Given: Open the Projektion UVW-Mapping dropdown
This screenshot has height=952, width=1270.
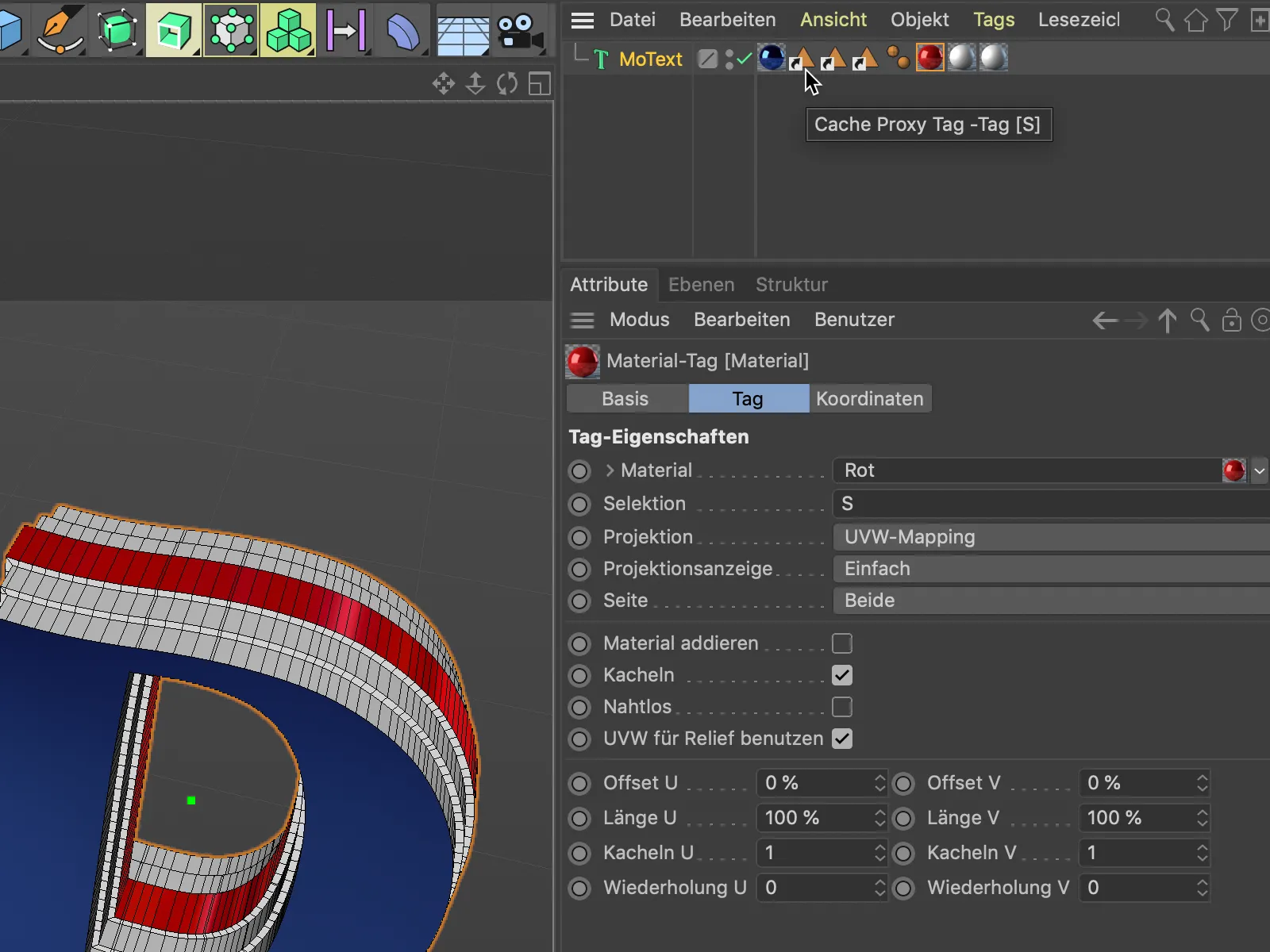Looking at the screenshot, I should pos(1052,537).
